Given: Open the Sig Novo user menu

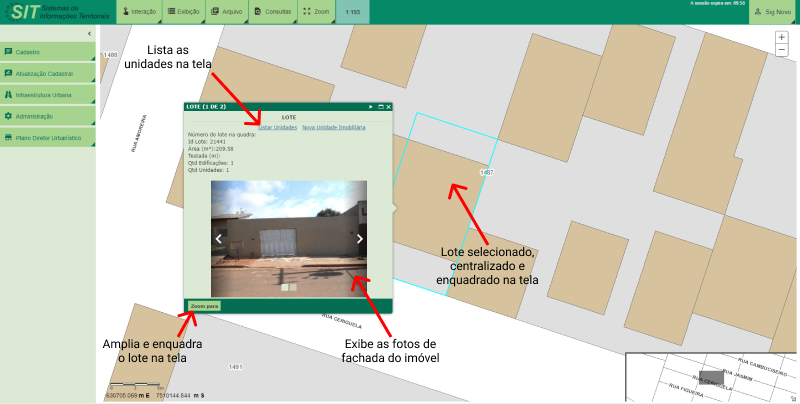Looking at the screenshot, I should click(x=772, y=11).
